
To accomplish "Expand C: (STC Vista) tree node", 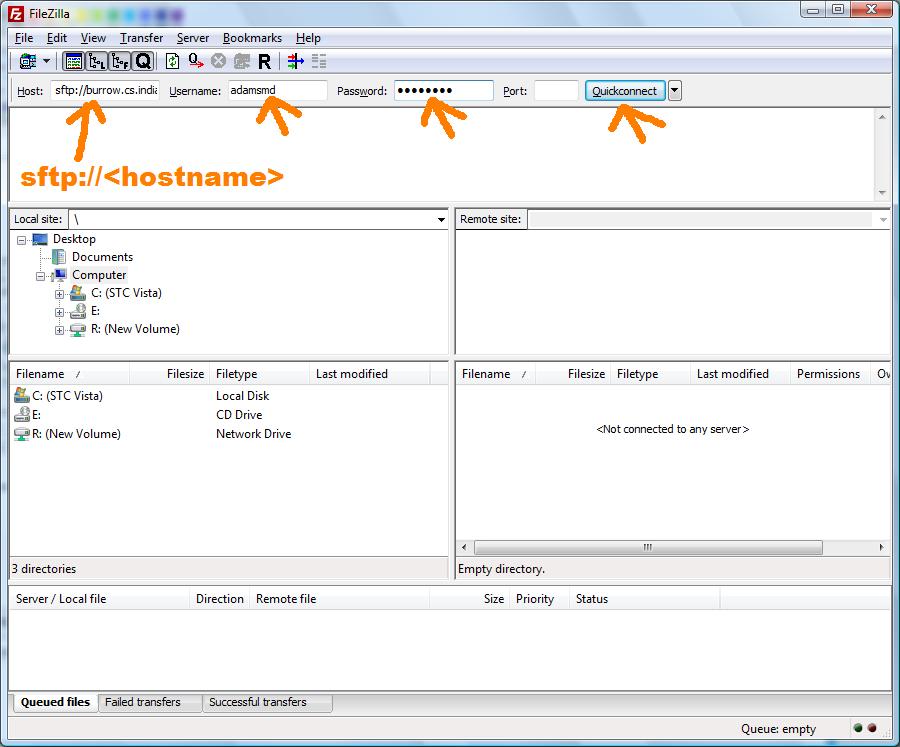I will click(x=59, y=294).
